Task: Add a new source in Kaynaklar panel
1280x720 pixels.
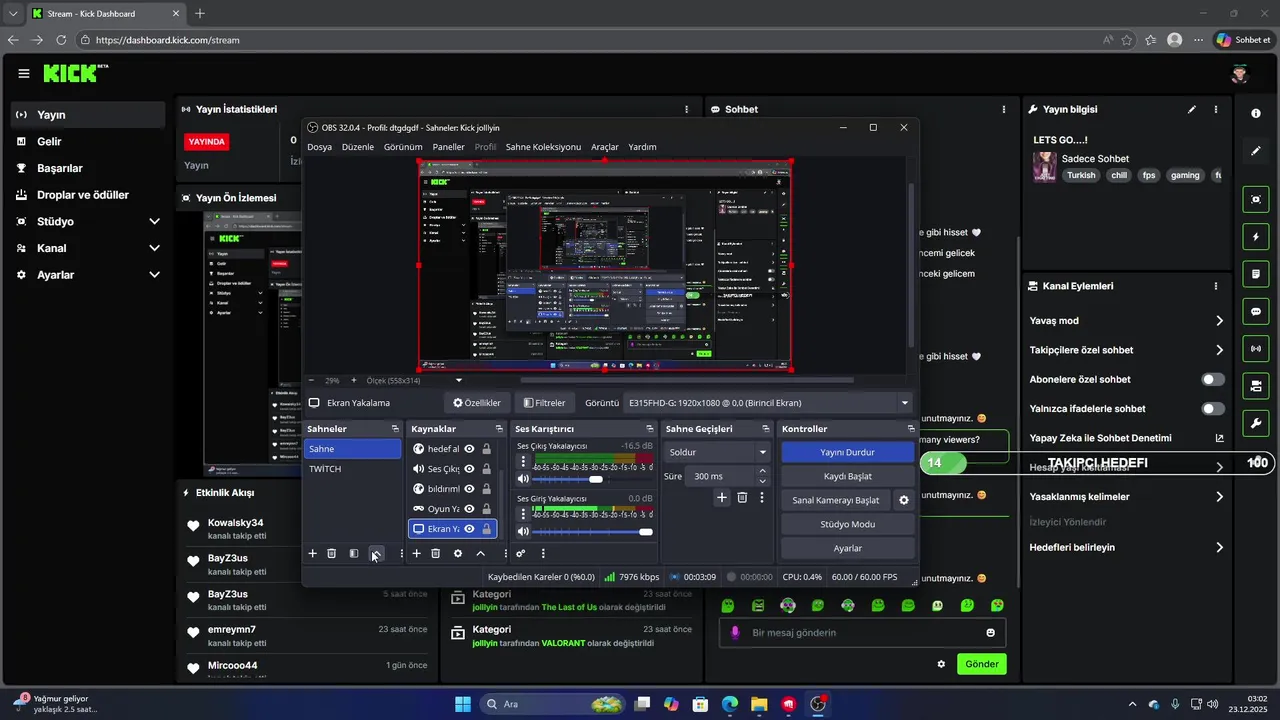Action: 416,553
